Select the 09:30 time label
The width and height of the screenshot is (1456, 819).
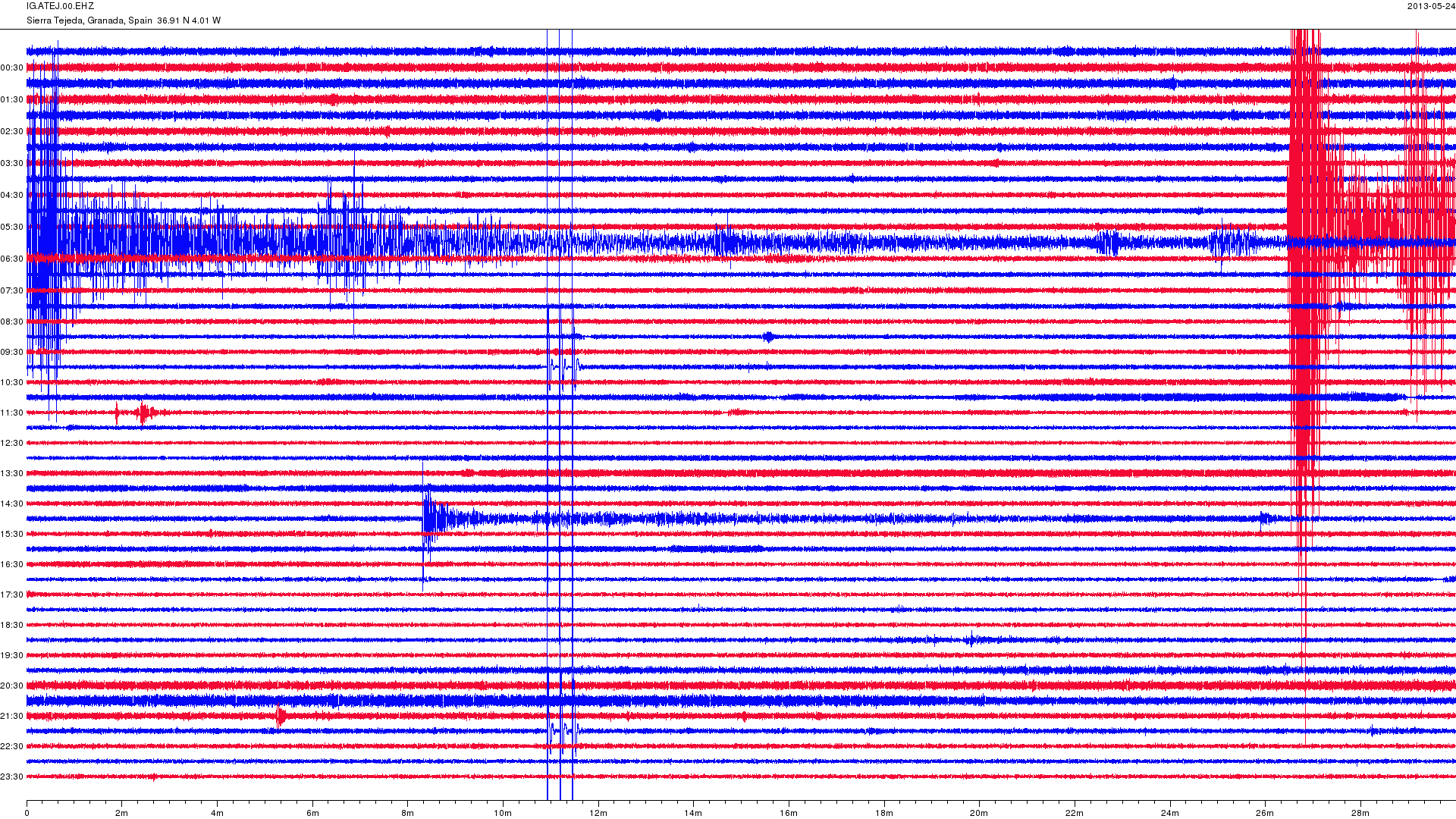pyautogui.click(x=12, y=353)
